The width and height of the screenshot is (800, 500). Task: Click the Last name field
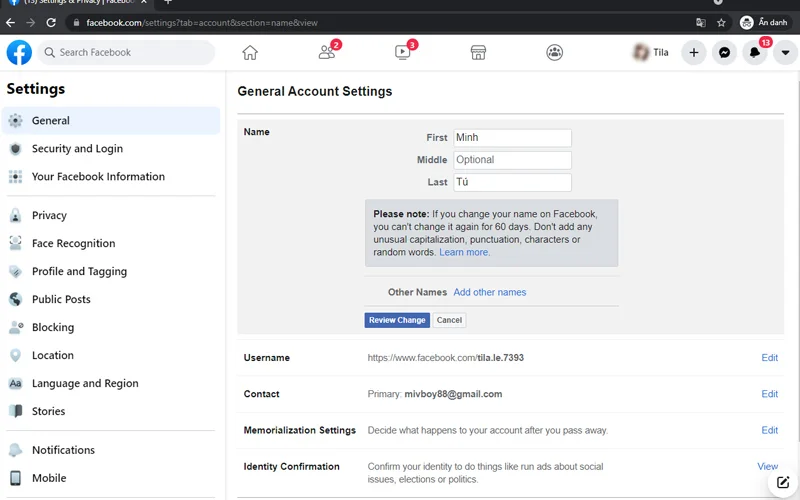(x=512, y=182)
